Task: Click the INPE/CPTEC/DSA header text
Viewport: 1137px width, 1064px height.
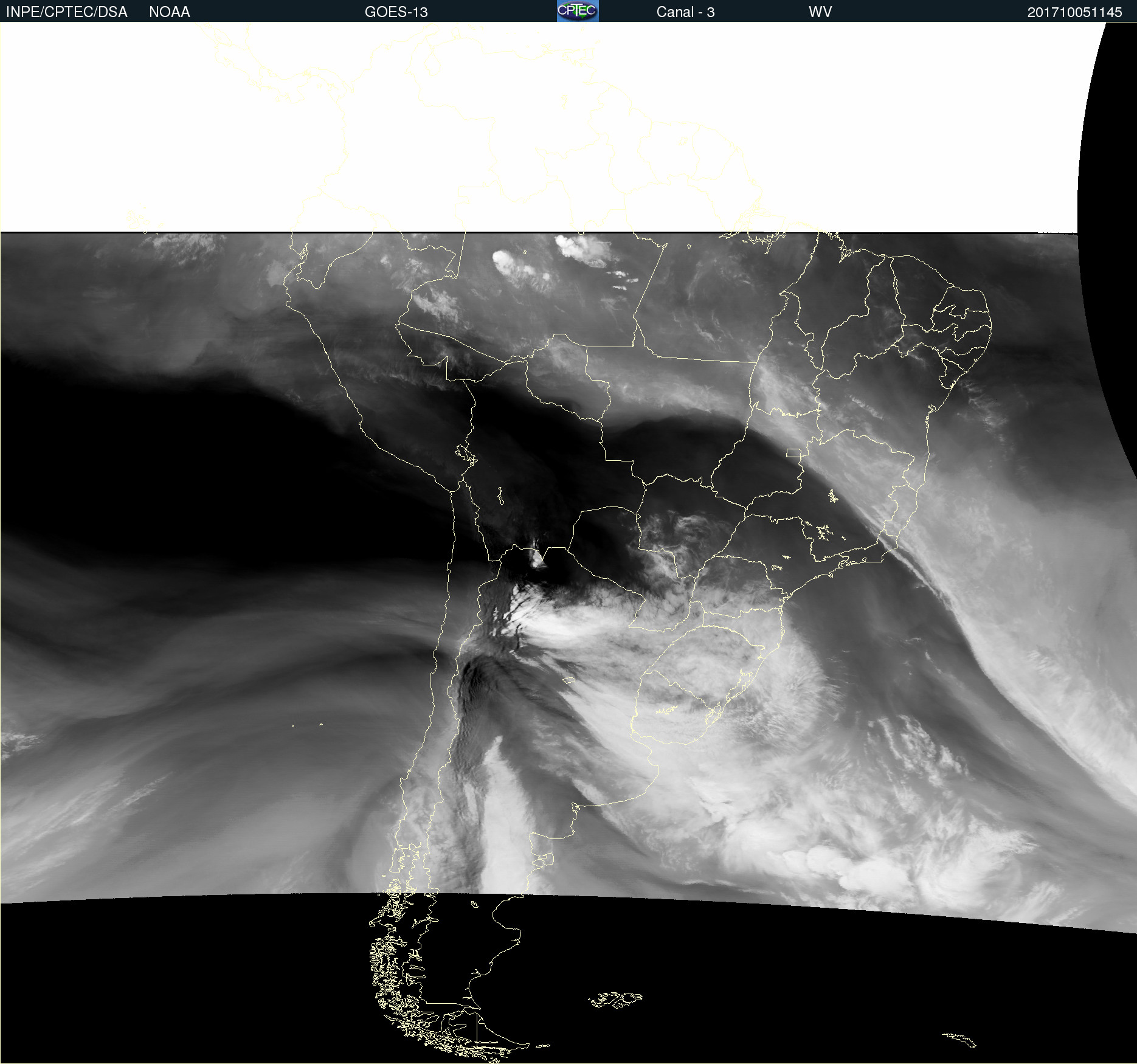Action: (x=67, y=12)
